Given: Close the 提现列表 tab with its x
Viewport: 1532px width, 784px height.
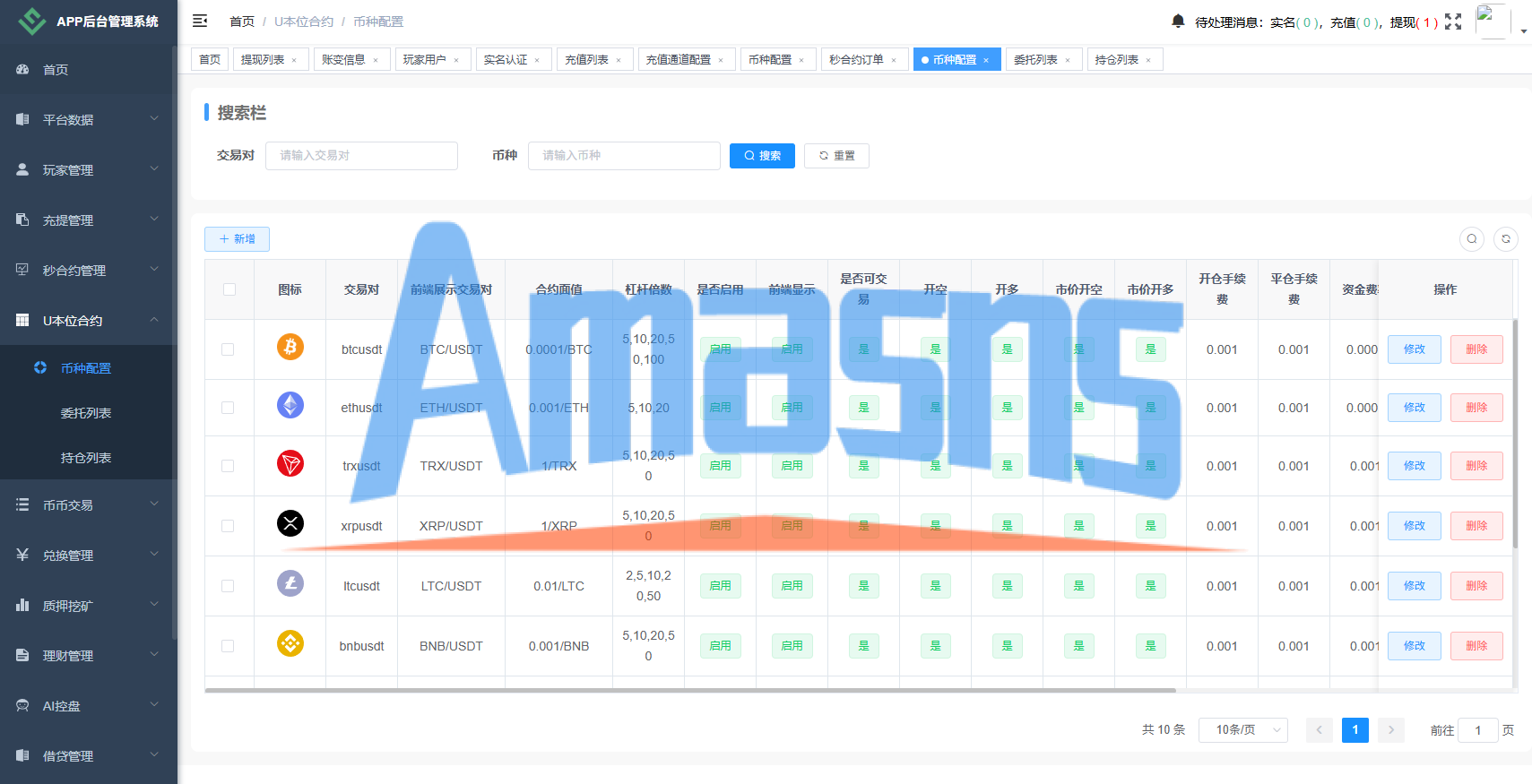Looking at the screenshot, I should pyautogui.click(x=294, y=60).
